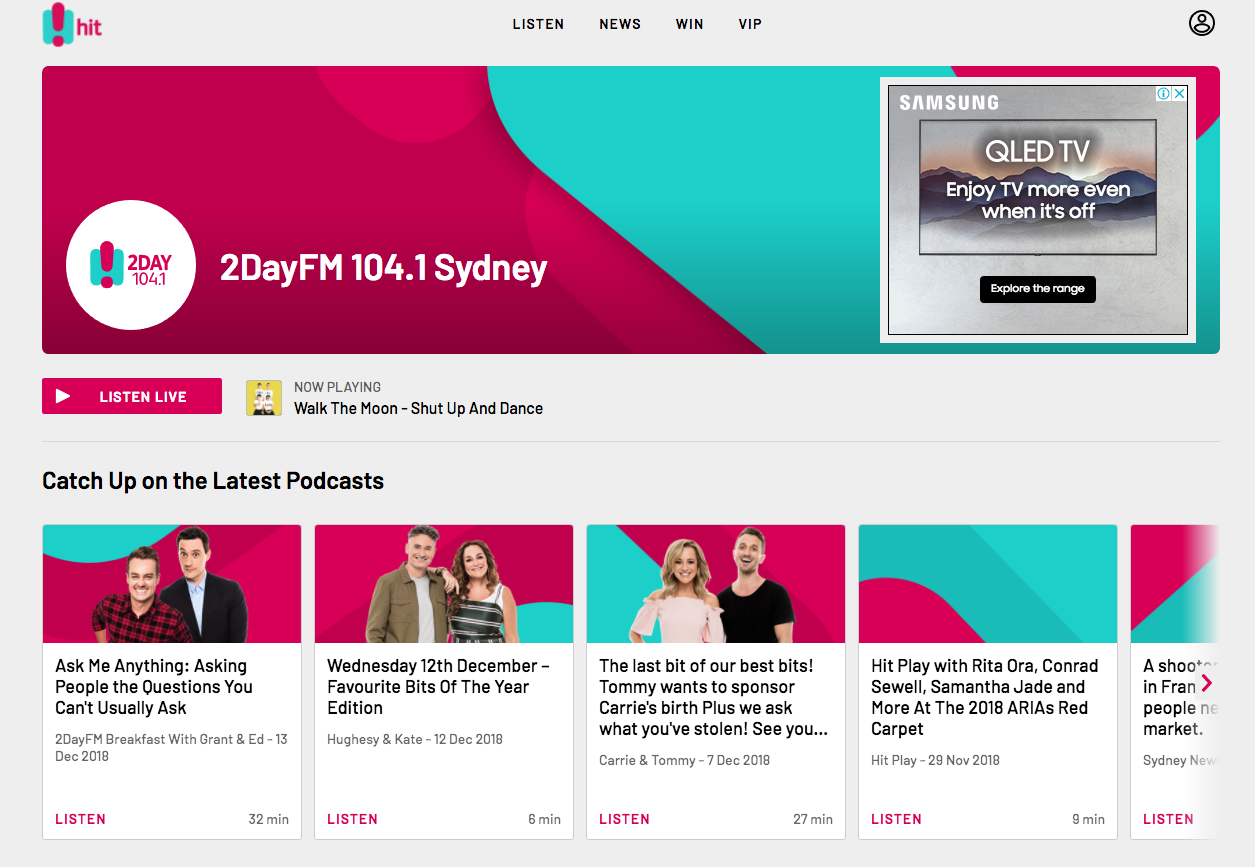Viewport: 1255px width, 867px height.
Task: Close the Samsung ad with X icon
Action: click(1180, 93)
